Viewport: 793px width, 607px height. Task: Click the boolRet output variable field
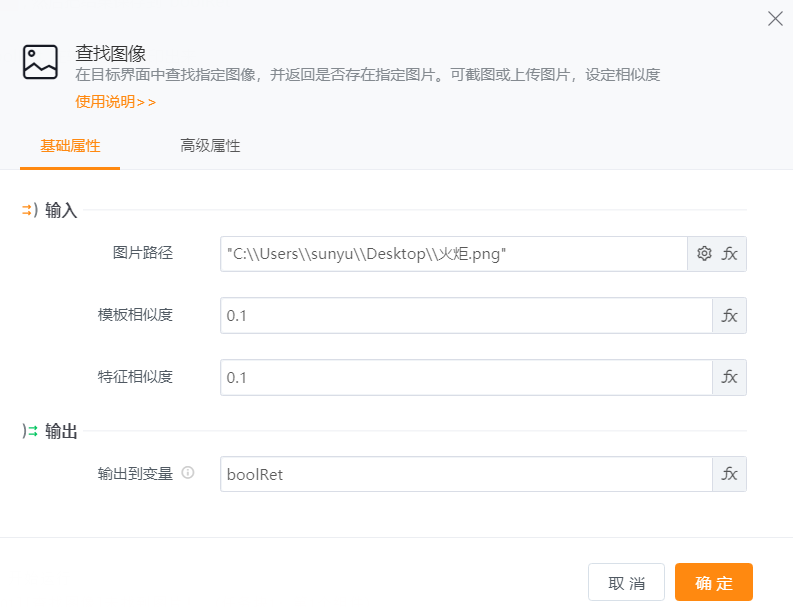point(465,474)
